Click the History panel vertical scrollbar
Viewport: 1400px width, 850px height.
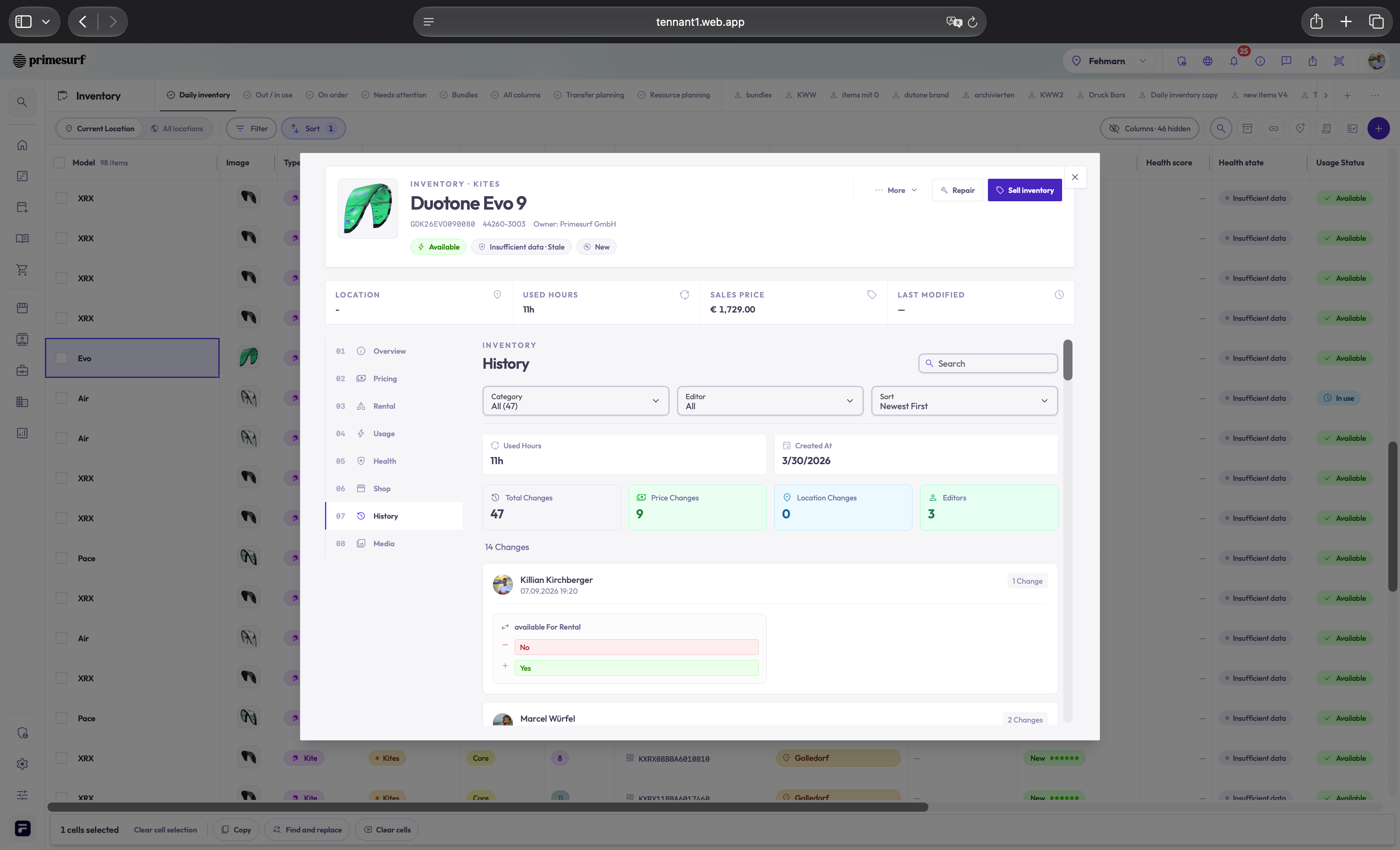pyautogui.click(x=1067, y=360)
